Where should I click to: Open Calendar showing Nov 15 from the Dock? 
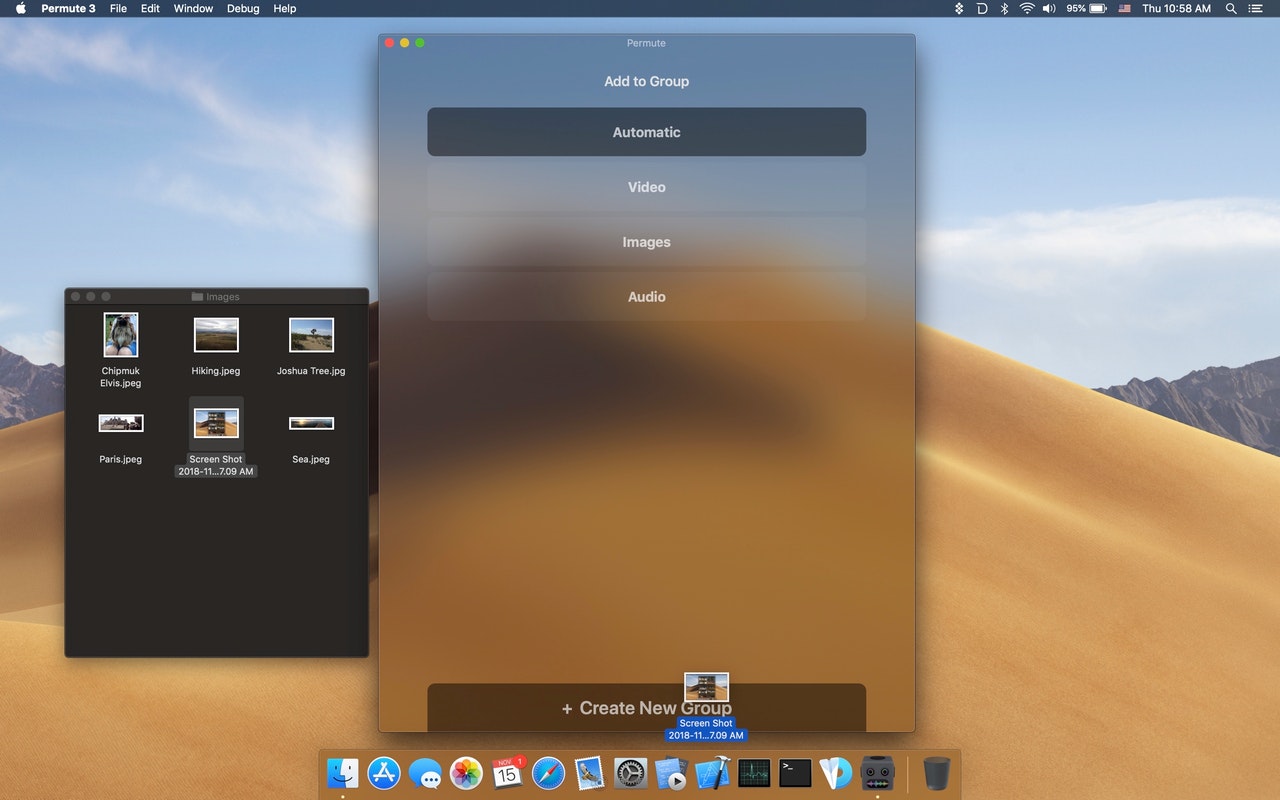507,773
